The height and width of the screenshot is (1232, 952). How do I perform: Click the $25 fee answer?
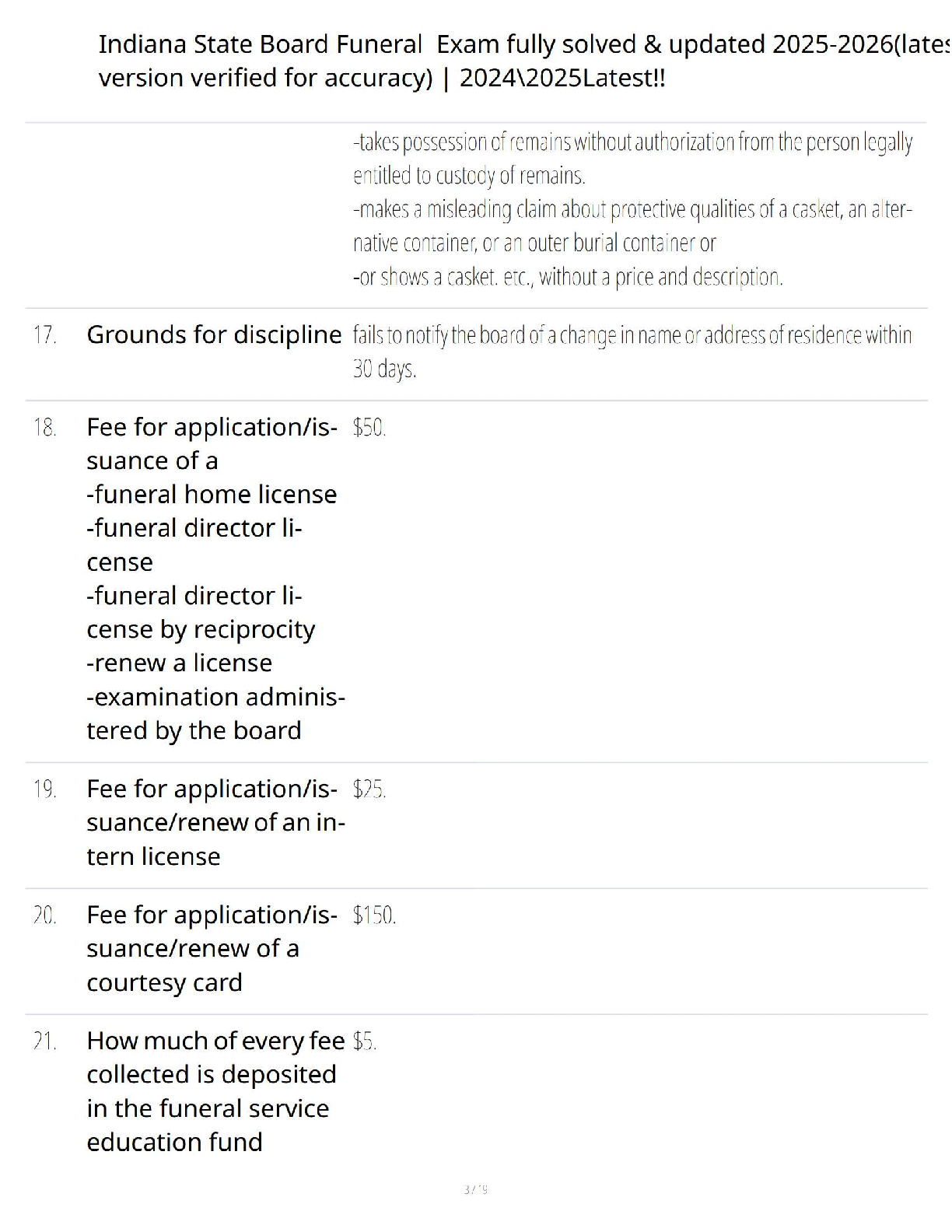point(369,789)
